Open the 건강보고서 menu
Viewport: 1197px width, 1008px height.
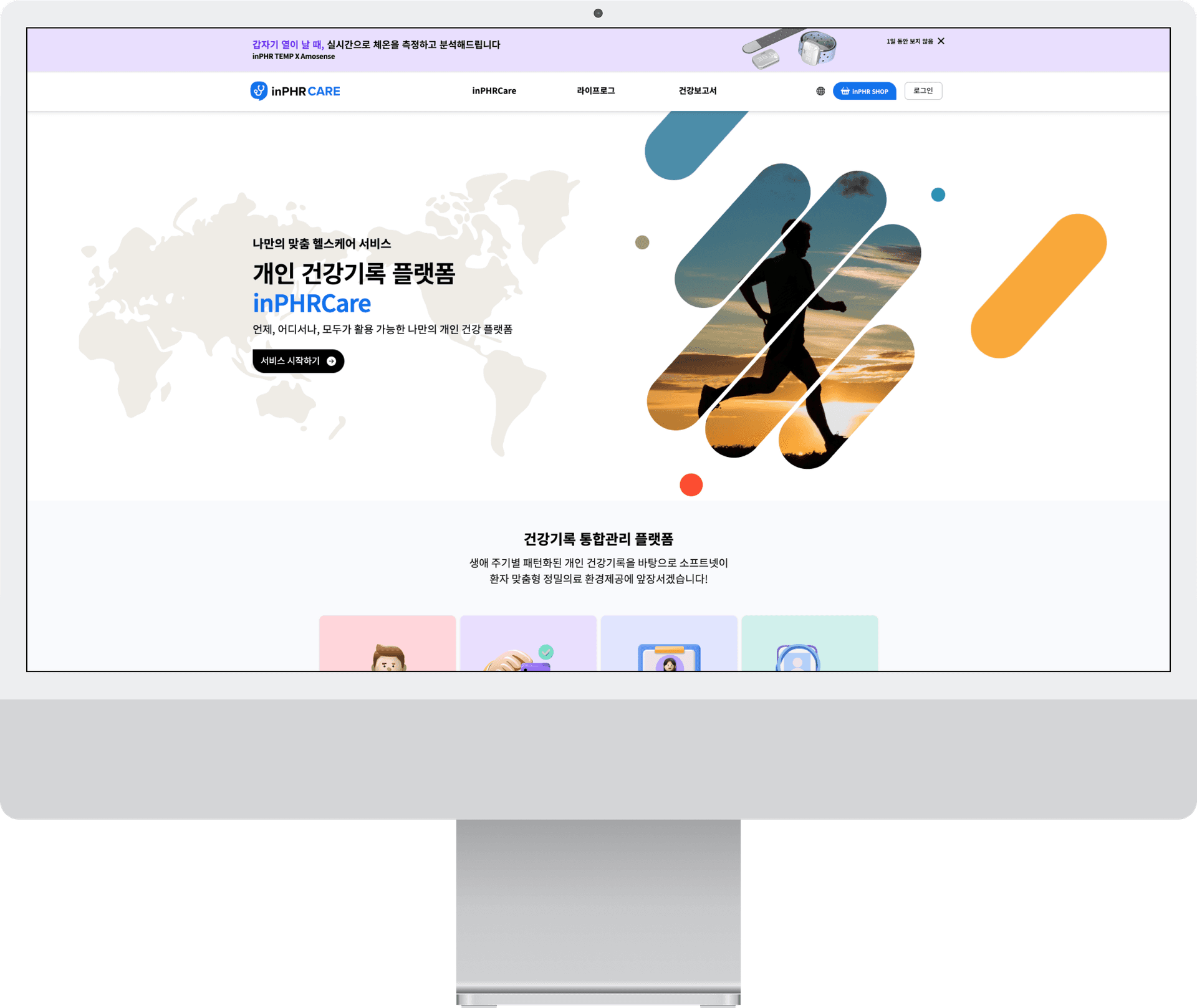click(x=698, y=91)
